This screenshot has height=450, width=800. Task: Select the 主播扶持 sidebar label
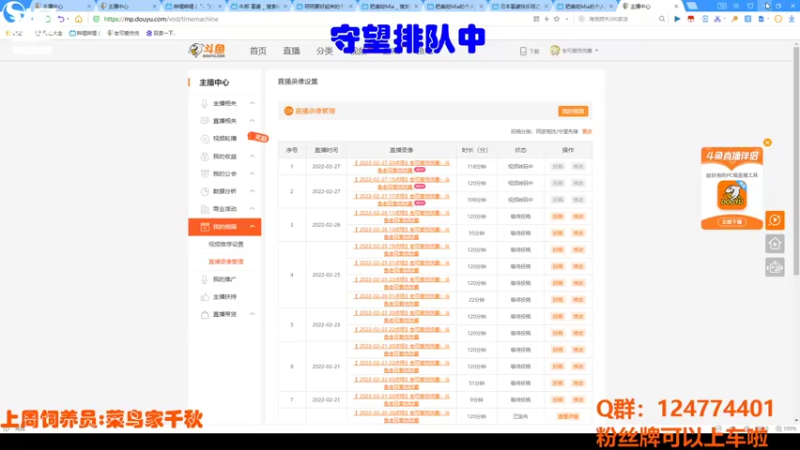pyautogui.click(x=224, y=297)
